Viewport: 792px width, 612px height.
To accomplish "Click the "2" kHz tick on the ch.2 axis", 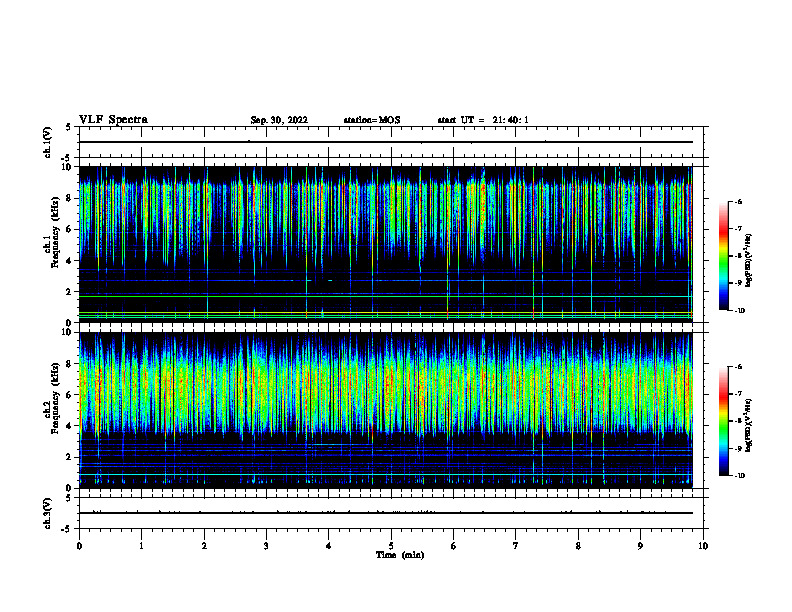I will [x=70, y=457].
